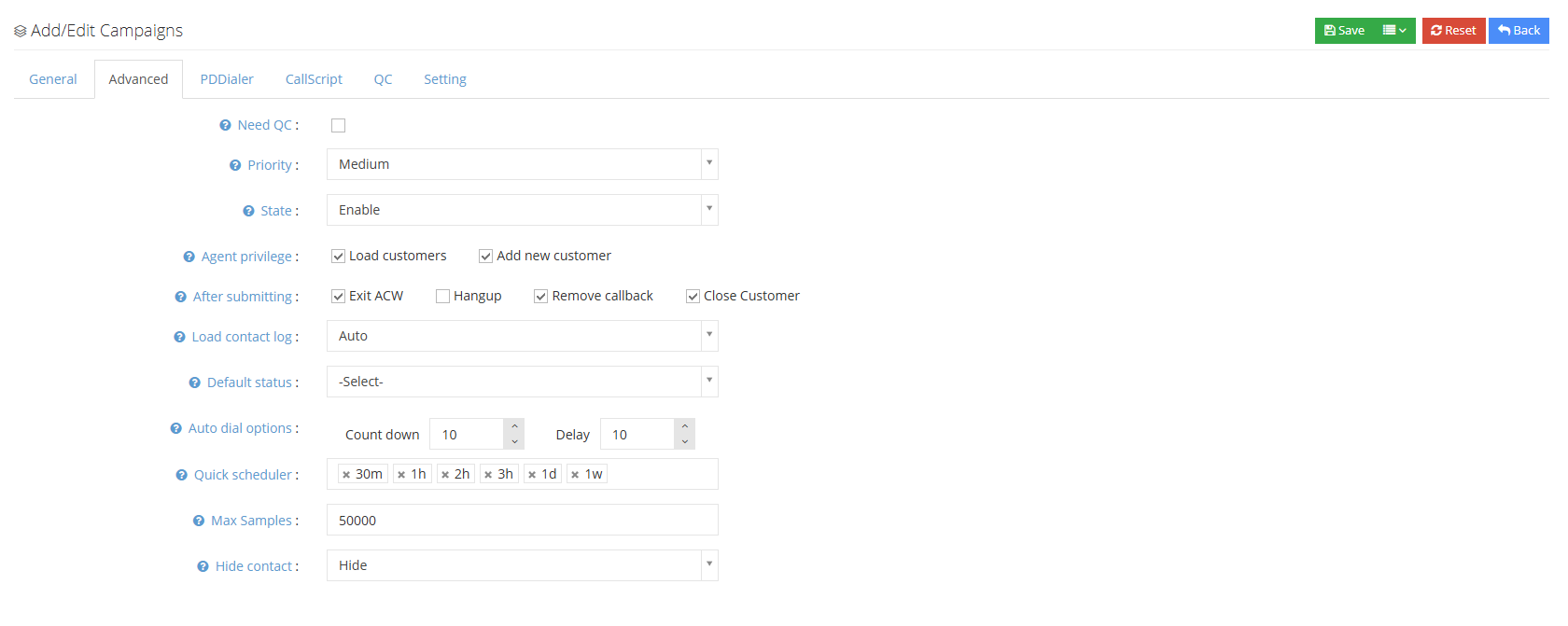
Task: Open Hide contact dropdown
Action: pos(523,565)
